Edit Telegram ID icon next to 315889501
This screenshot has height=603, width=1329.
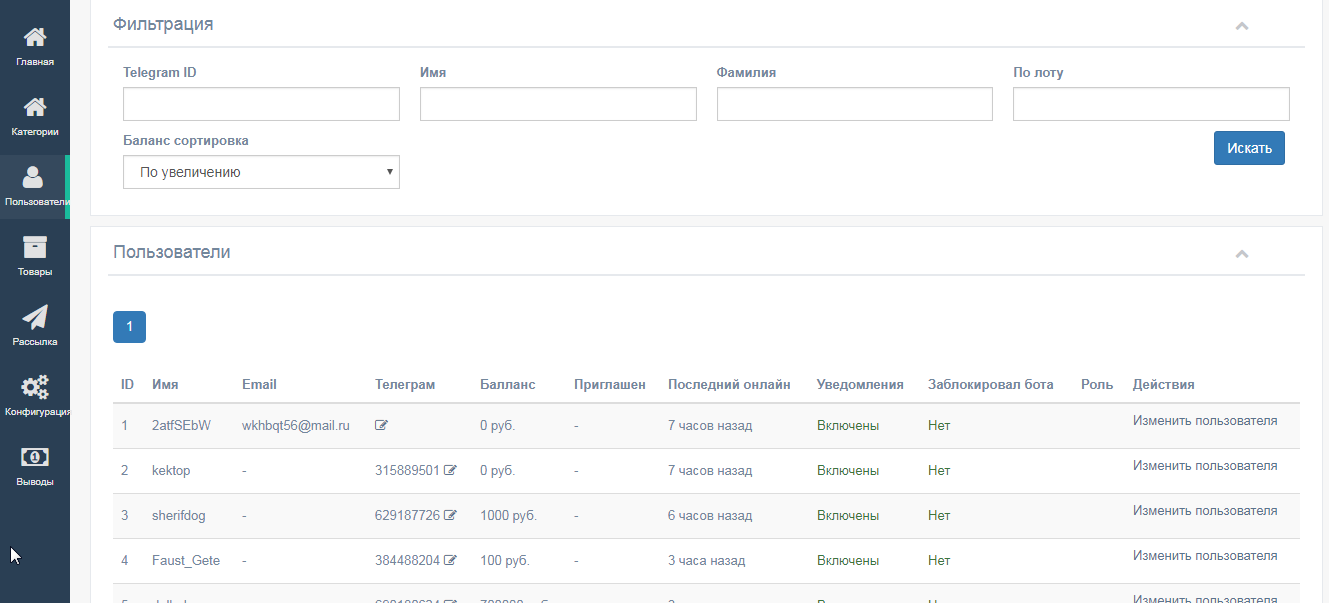tap(450, 470)
